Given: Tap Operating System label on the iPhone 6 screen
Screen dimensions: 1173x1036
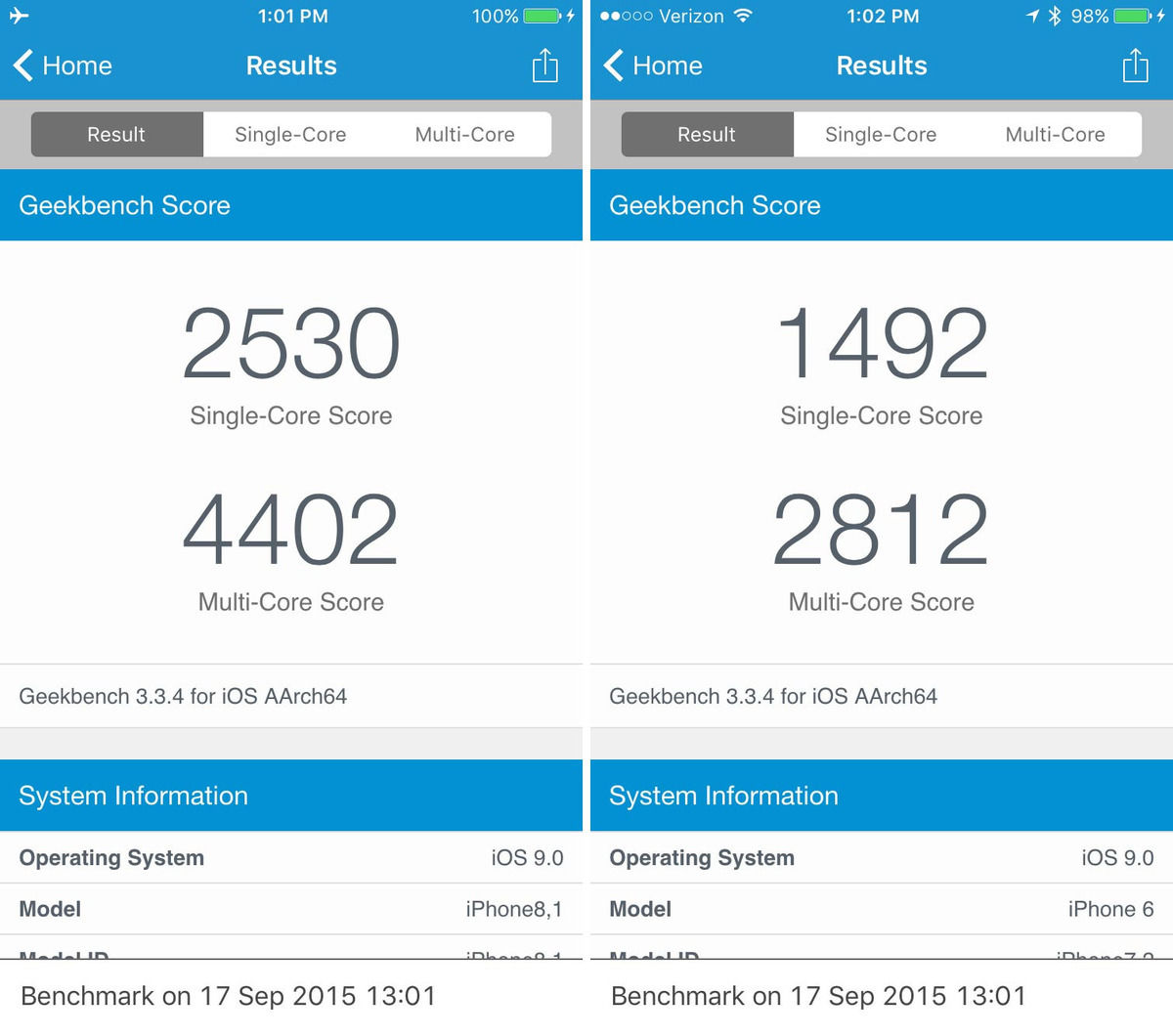Looking at the screenshot, I should click(702, 858).
